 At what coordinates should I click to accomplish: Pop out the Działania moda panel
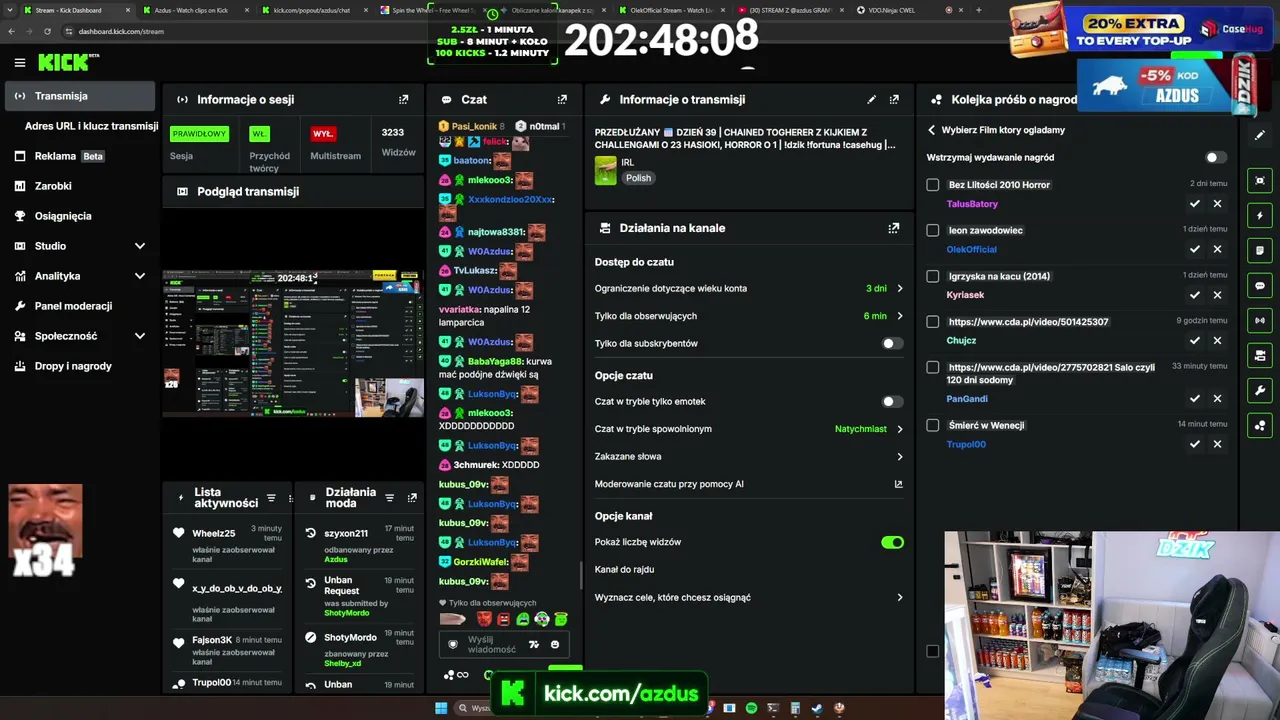[412, 498]
